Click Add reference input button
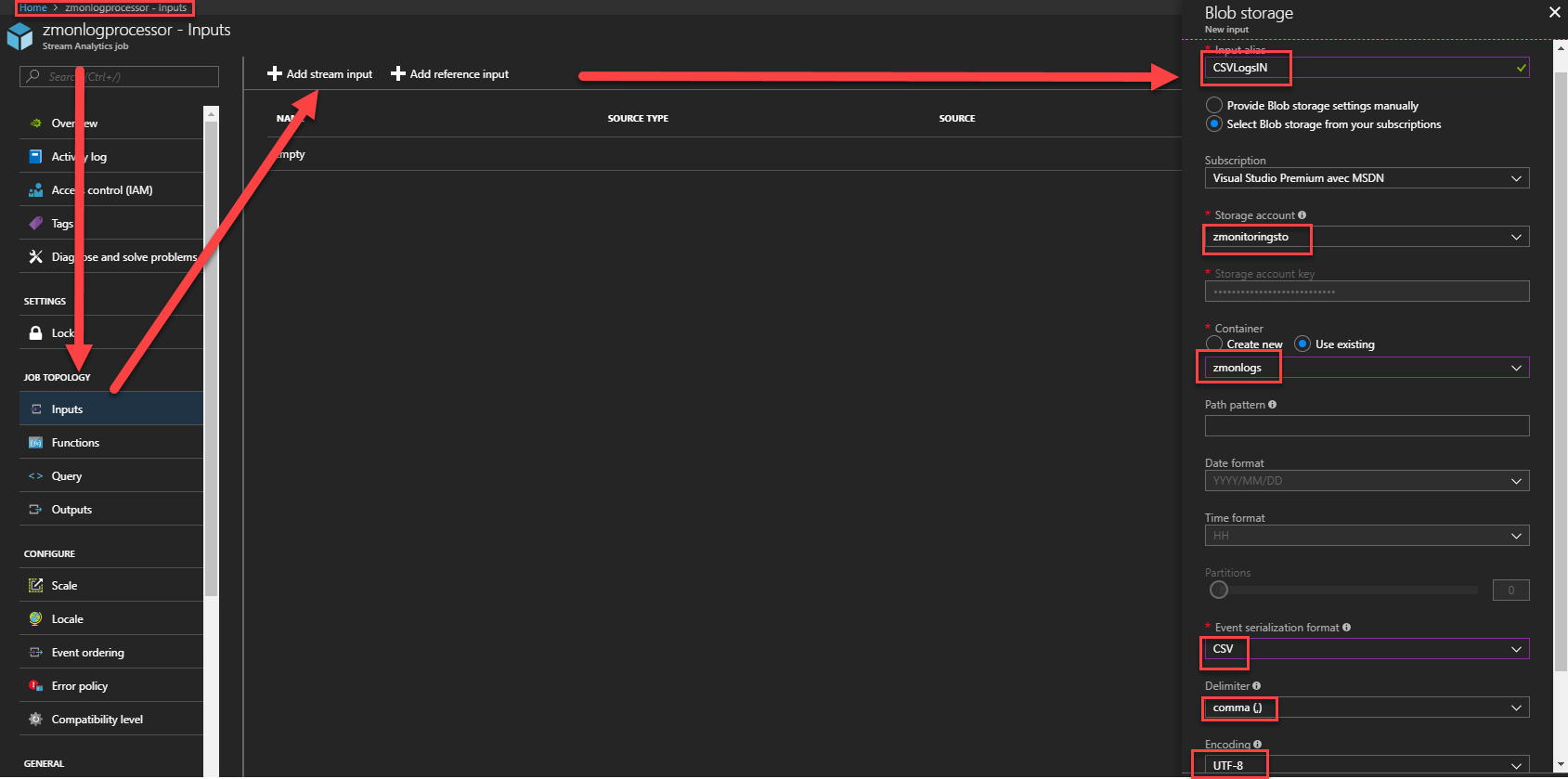 [x=450, y=74]
